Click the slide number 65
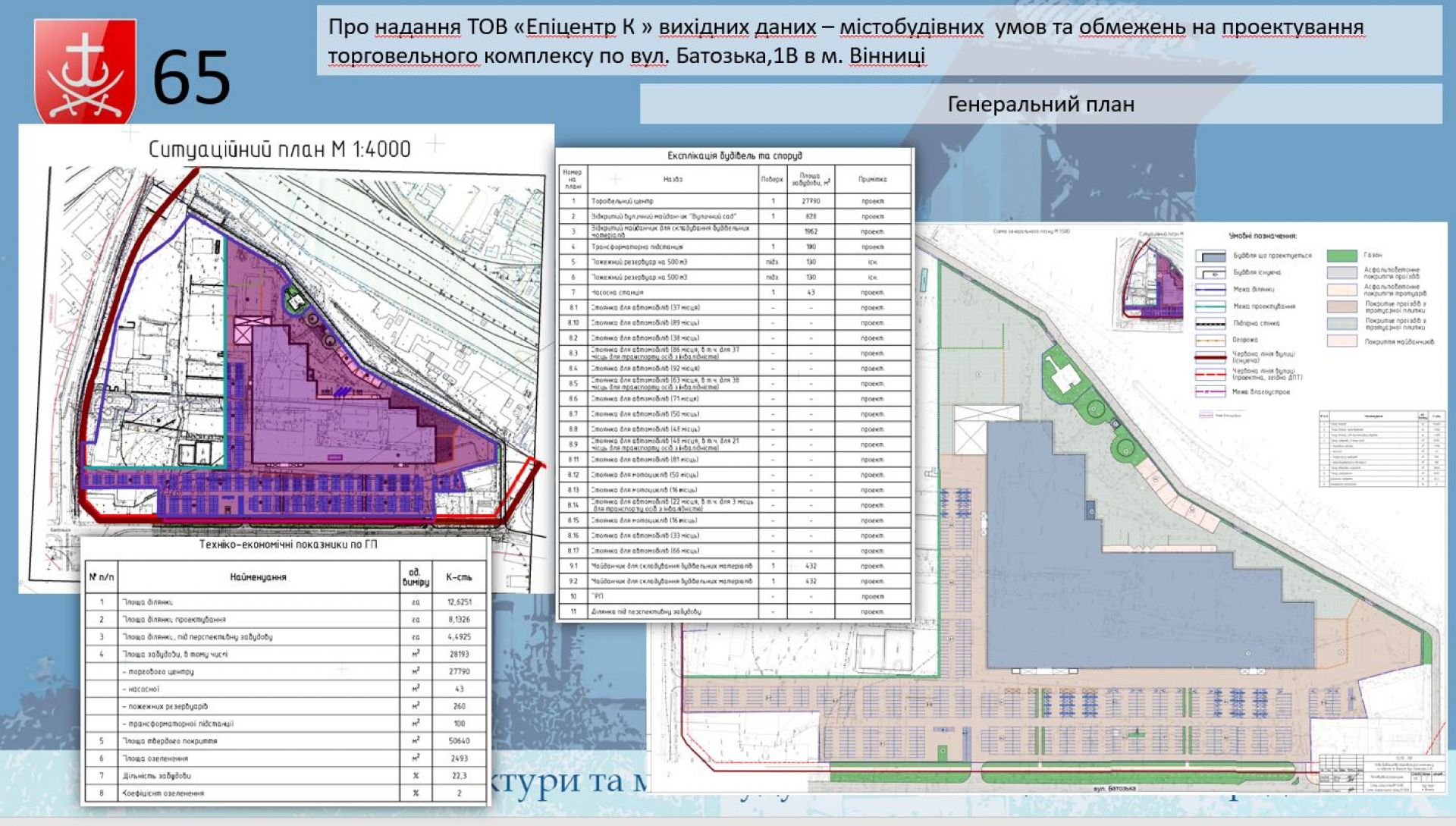This screenshot has height=826, width=1456. coord(191,77)
